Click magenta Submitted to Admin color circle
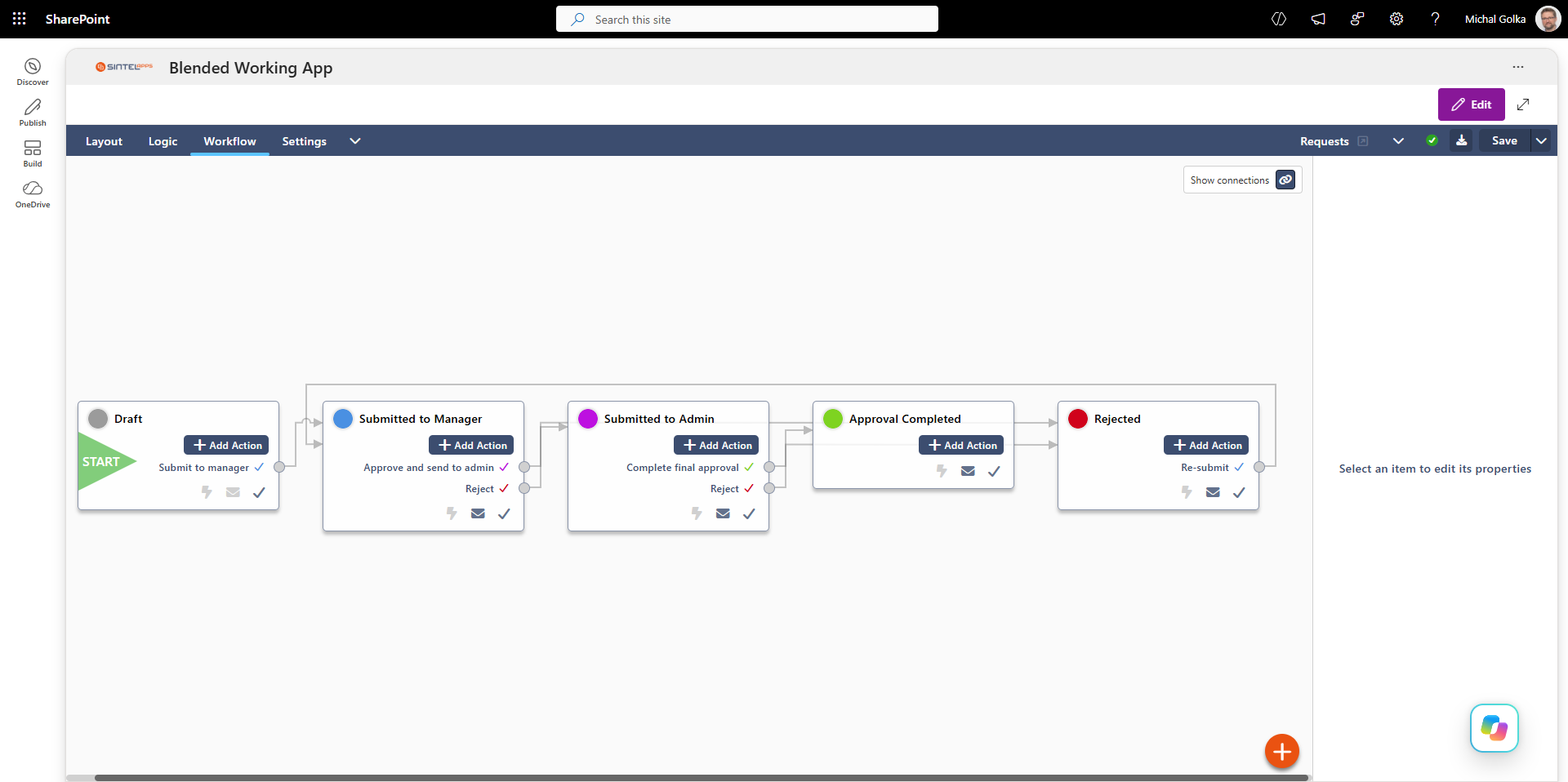Screen dimensions: 1568x782 coord(588,419)
